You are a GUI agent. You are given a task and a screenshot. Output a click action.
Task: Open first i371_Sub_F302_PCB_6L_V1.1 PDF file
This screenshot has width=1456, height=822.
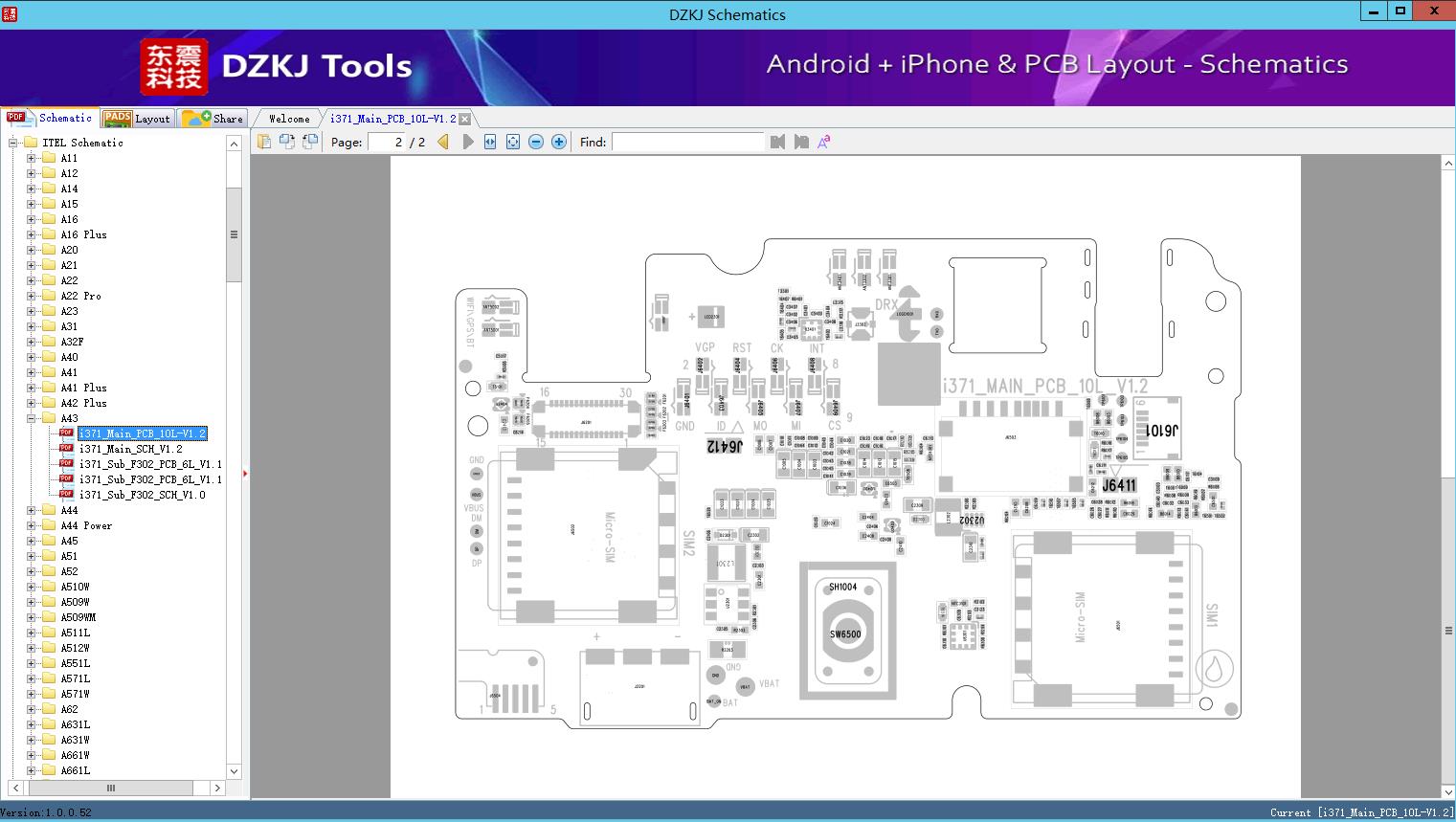150,464
